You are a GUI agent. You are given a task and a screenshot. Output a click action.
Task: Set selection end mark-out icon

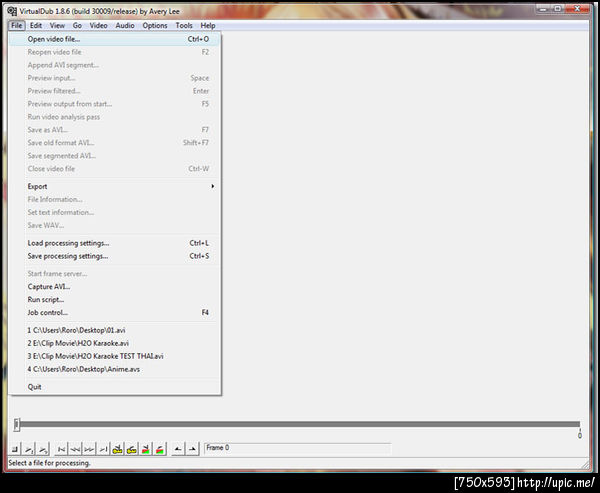click(x=192, y=449)
